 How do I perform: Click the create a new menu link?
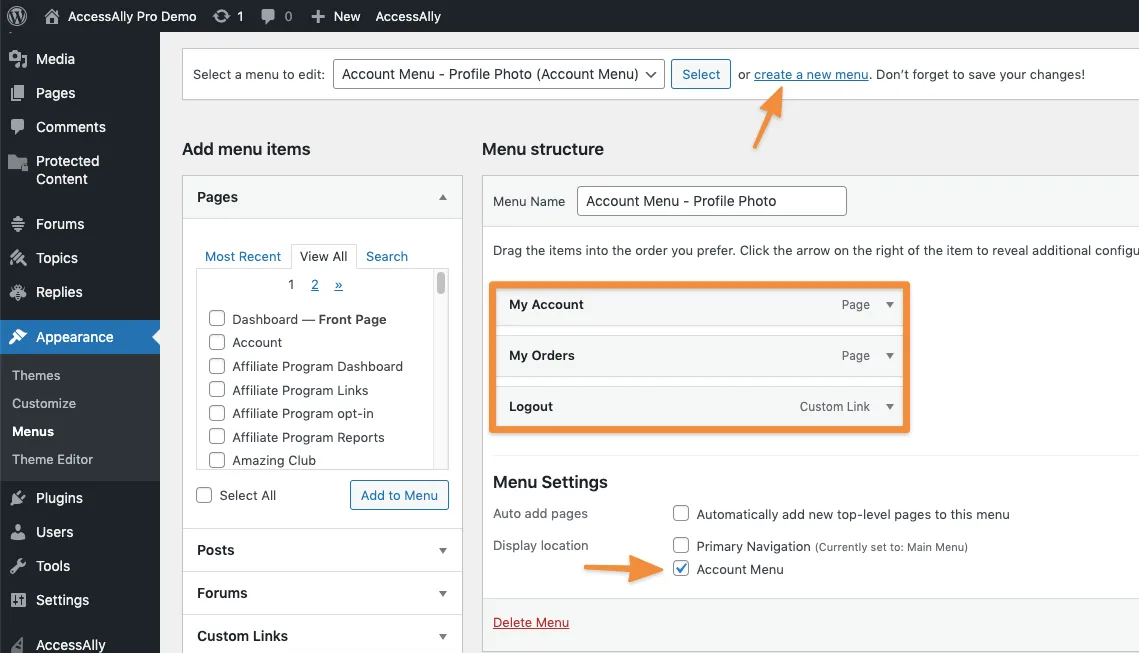[810, 74]
